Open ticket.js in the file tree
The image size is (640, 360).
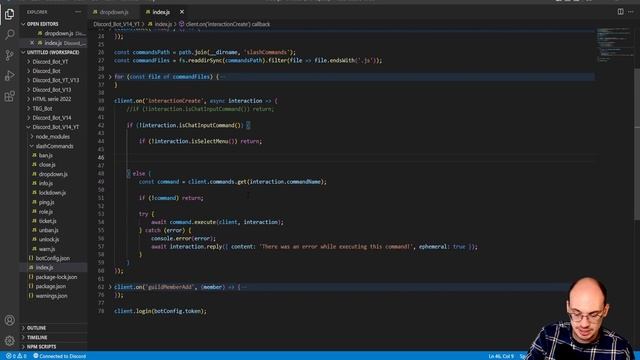(48, 221)
